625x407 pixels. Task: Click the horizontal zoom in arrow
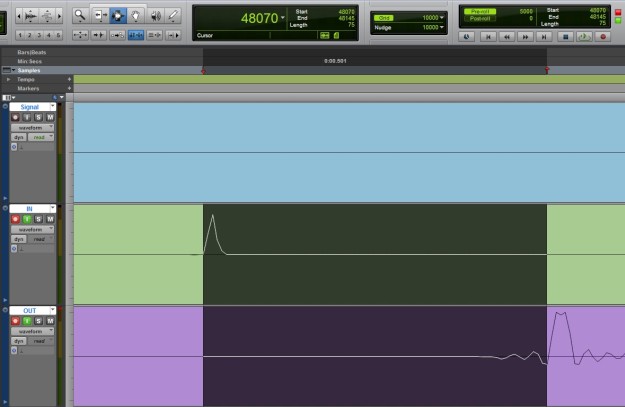(x=59, y=16)
